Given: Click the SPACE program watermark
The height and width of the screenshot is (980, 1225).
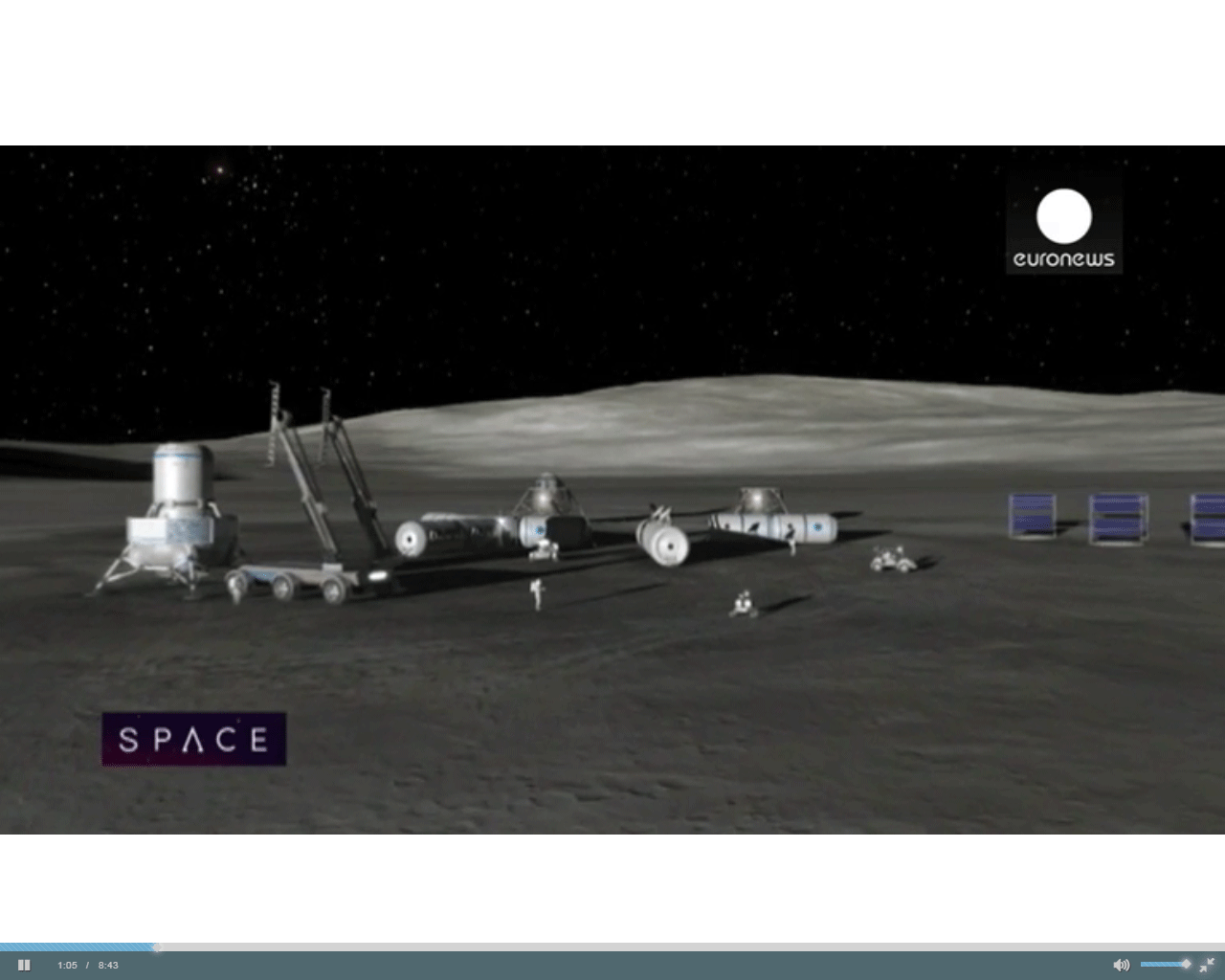Looking at the screenshot, I should pyautogui.click(x=192, y=739).
